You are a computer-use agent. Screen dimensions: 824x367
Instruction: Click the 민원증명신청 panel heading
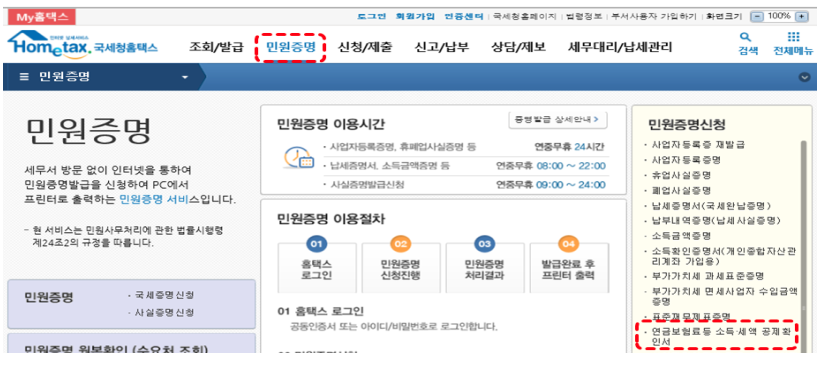pyautogui.click(x=686, y=124)
